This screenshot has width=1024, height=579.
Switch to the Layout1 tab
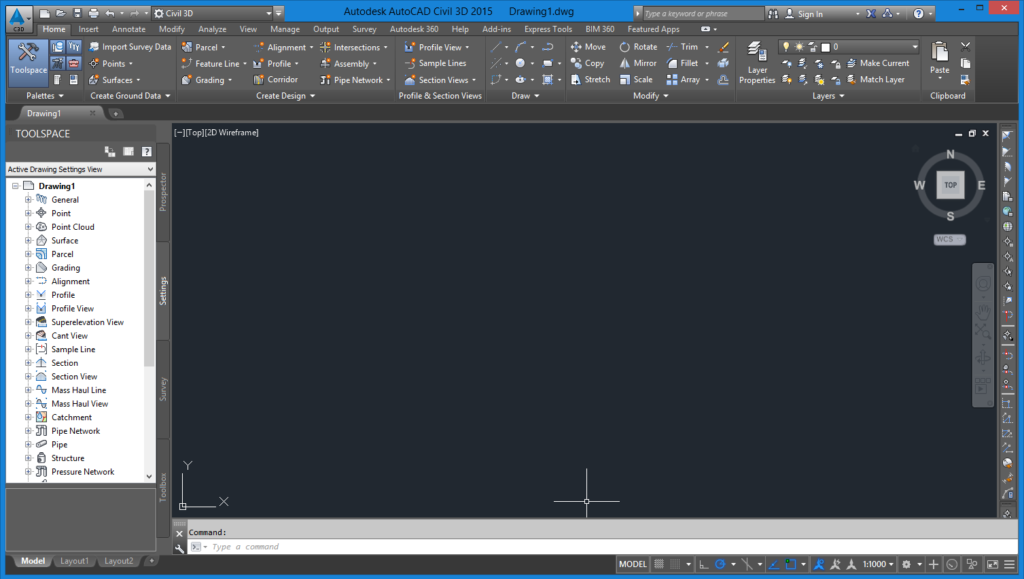(x=74, y=561)
